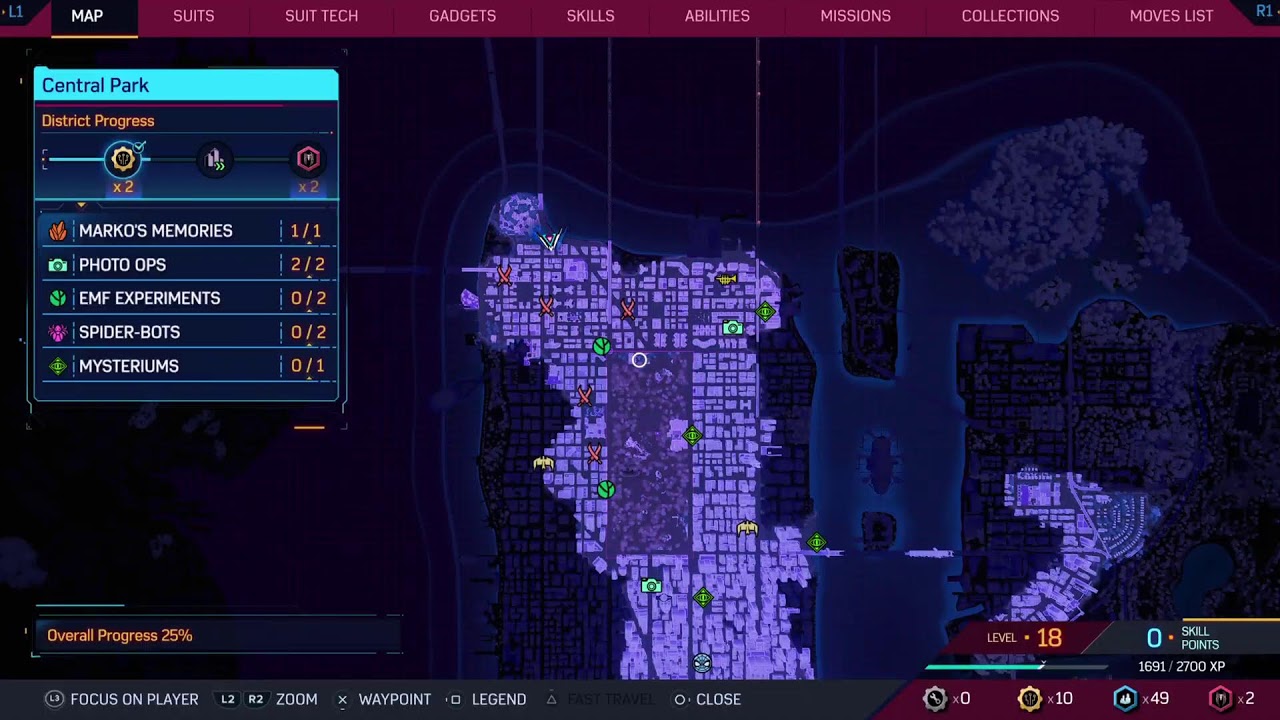1280x720 pixels.
Task: Open the MISSIONS tab
Action: 855,16
